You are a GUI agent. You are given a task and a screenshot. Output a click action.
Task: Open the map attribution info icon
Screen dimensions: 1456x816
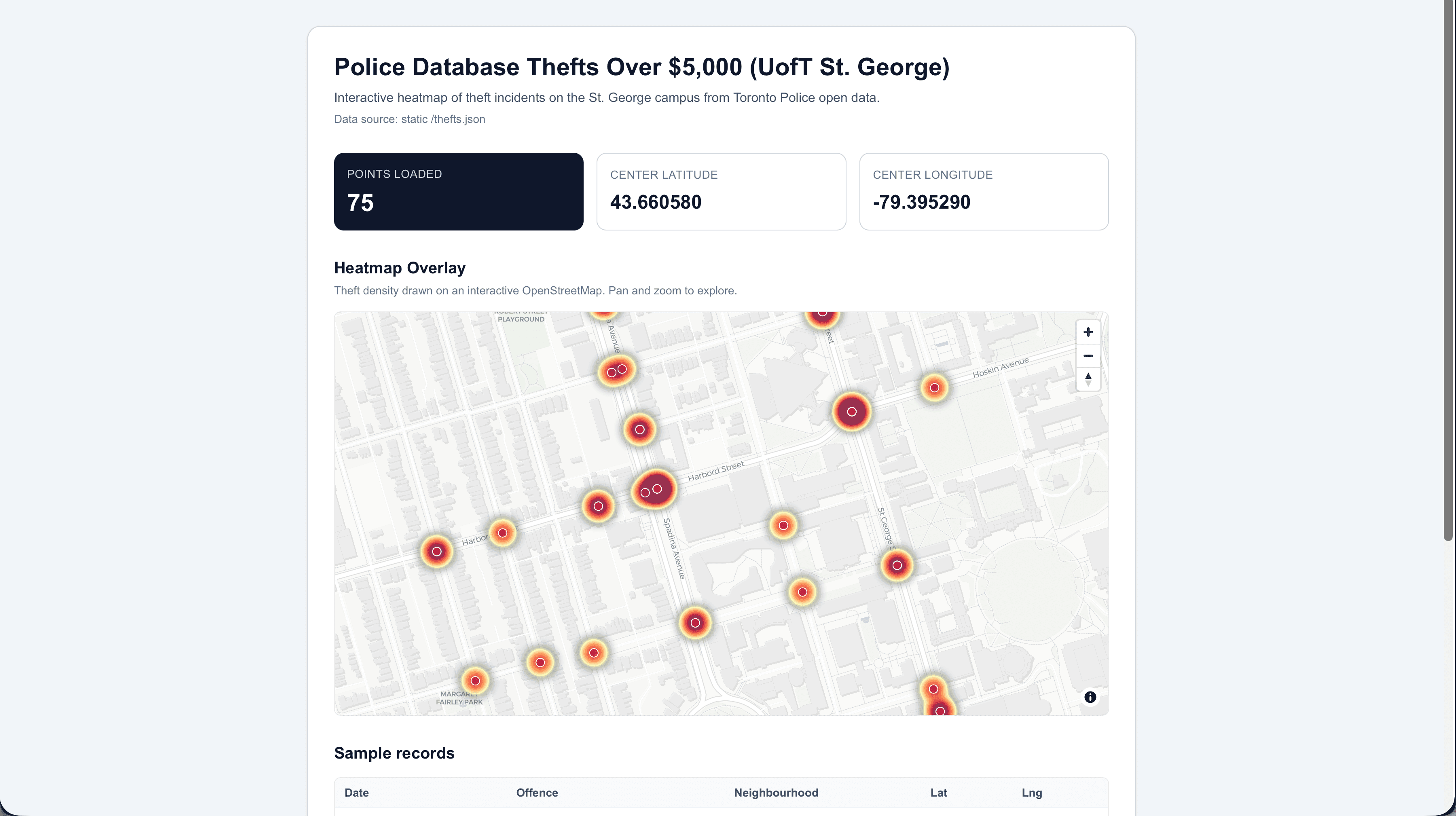click(1090, 697)
